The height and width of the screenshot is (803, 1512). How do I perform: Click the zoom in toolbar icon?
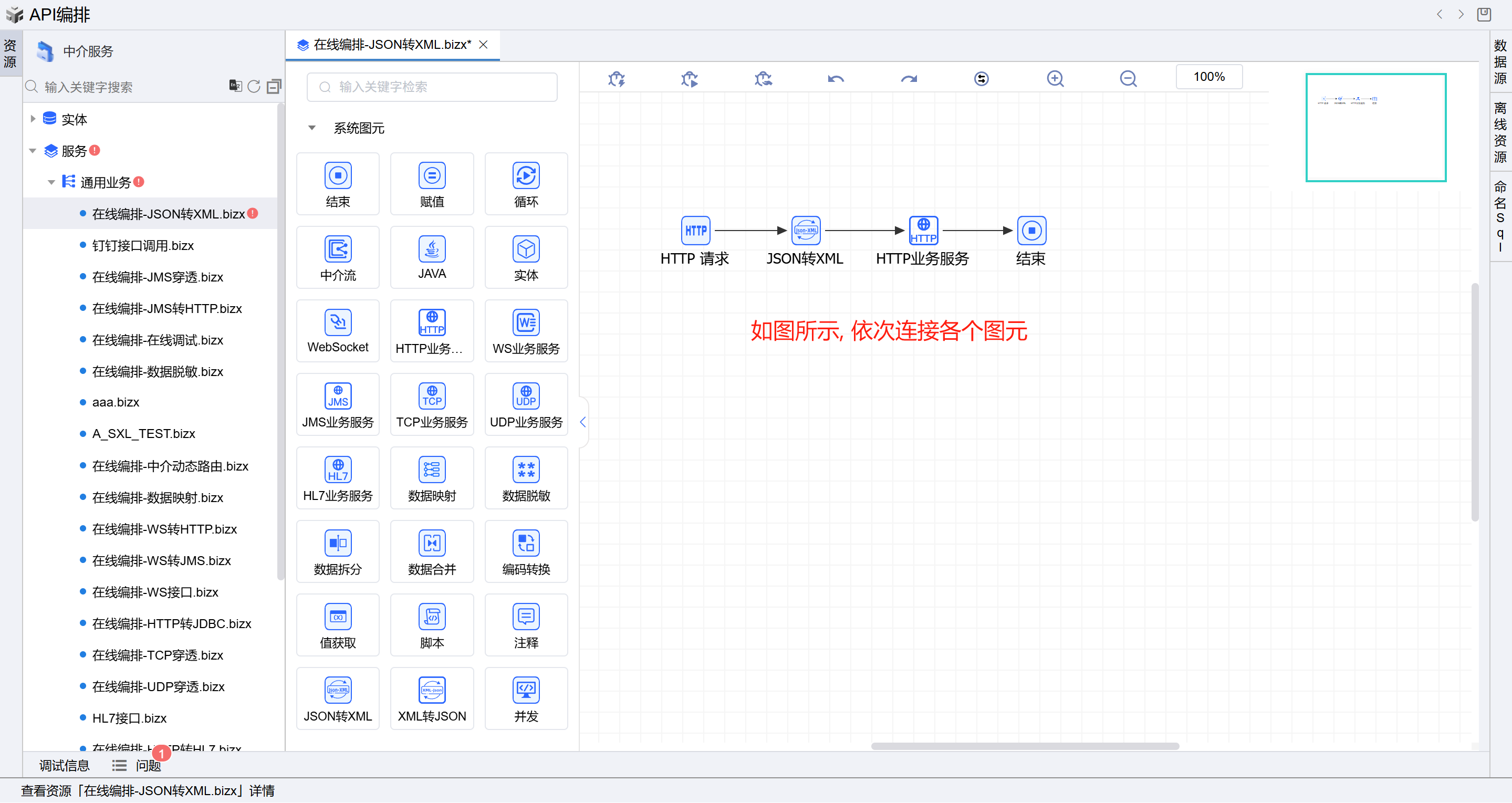(x=1055, y=78)
